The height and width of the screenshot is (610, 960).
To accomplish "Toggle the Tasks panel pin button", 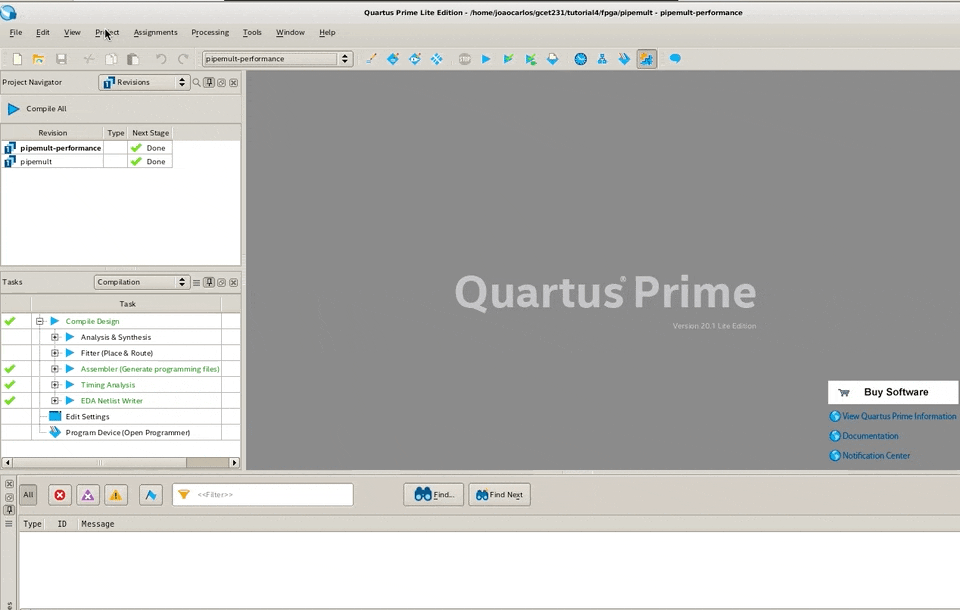I will [209, 282].
